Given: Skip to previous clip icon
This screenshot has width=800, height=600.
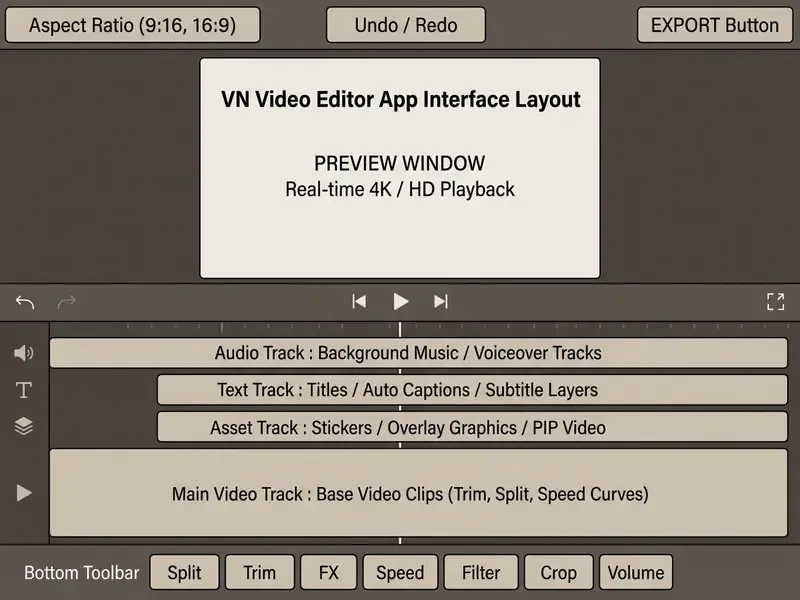Looking at the screenshot, I should tap(359, 302).
